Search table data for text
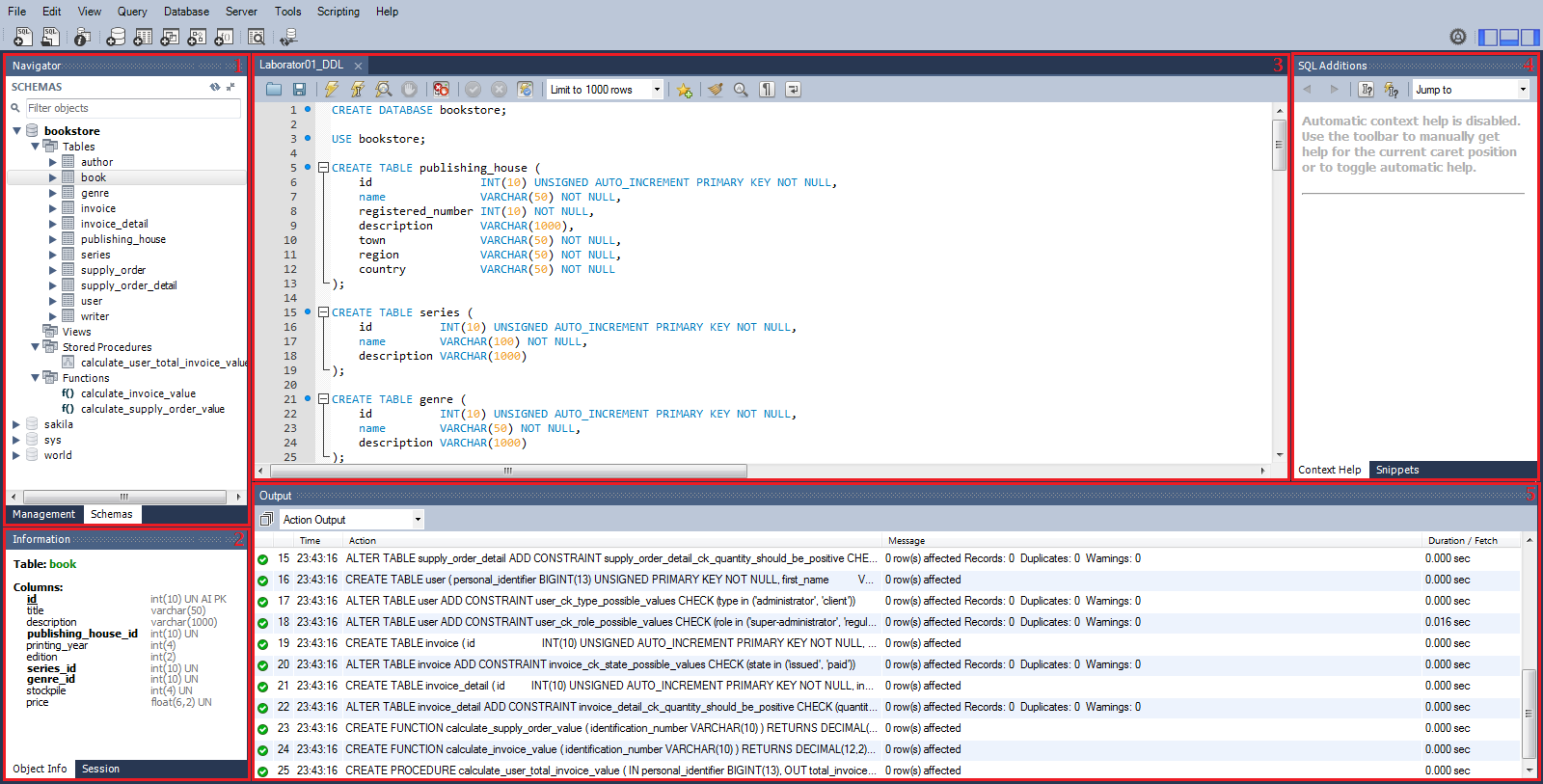The width and height of the screenshot is (1543, 784). tap(257, 38)
